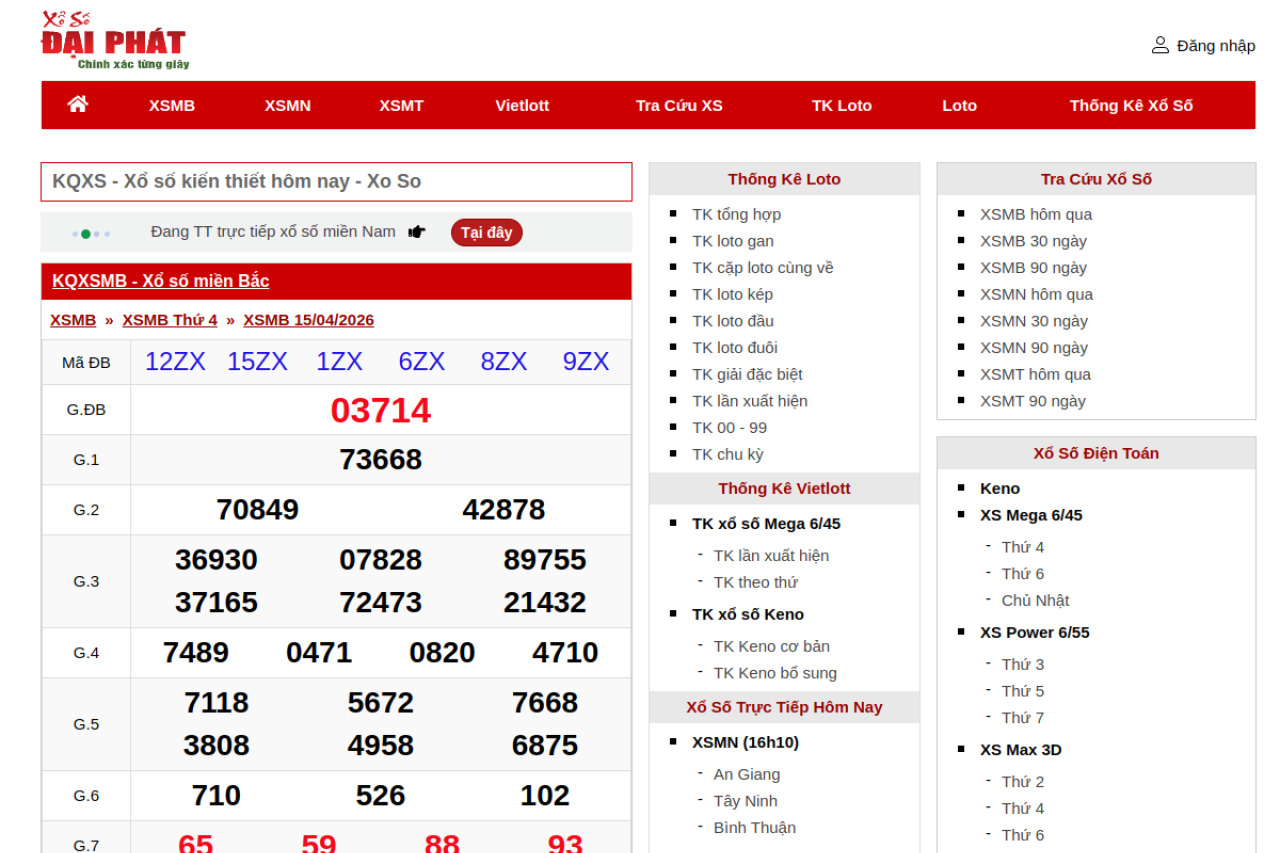Click the pointing hand icon
Image resolution: width=1280 pixels, height=853 pixels.
tap(417, 232)
